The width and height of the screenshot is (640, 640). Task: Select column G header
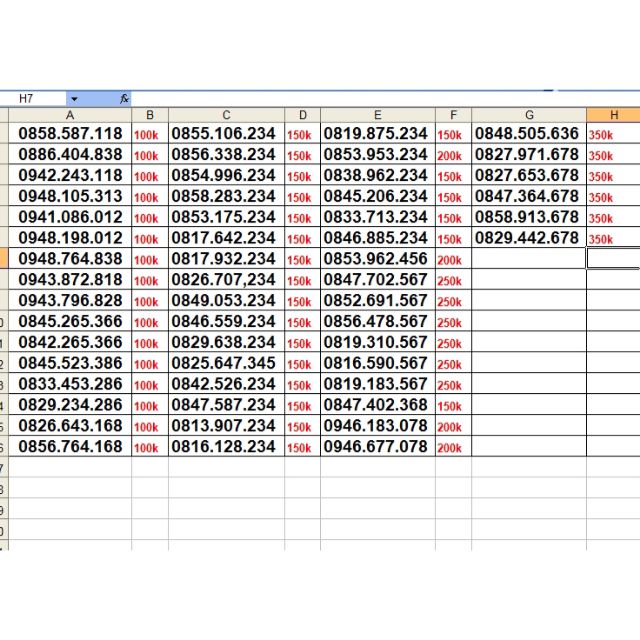coord(528,115)
